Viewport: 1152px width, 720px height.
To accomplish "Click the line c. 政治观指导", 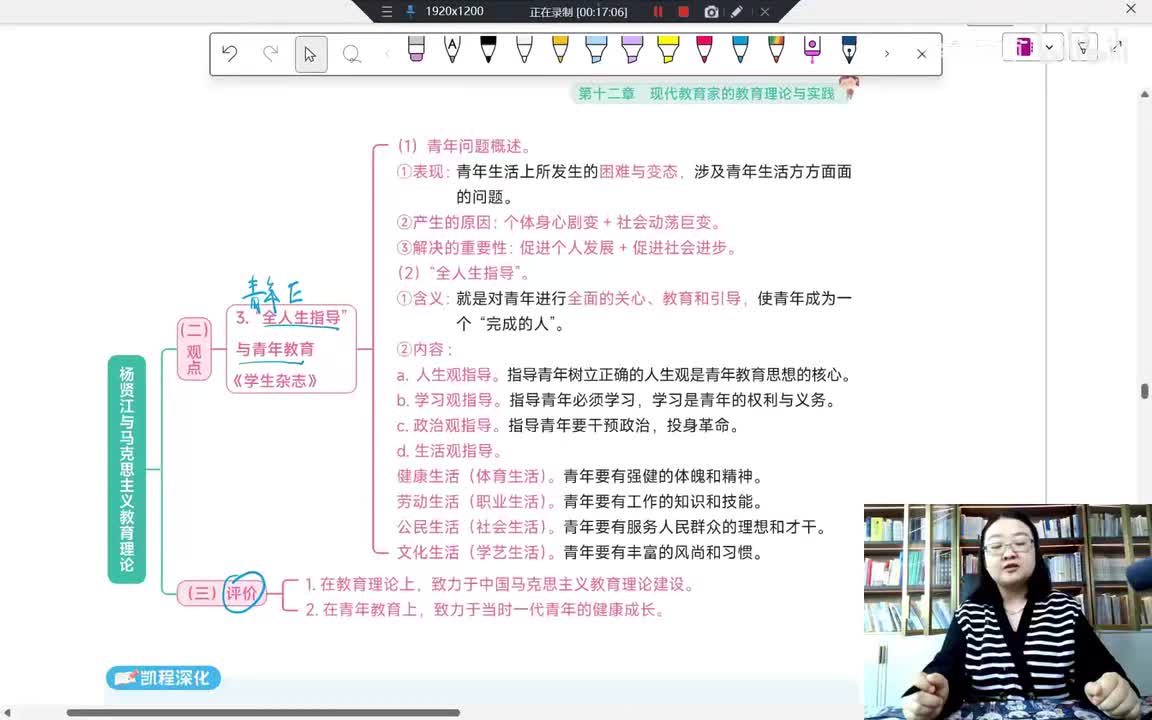I will [x=568, y=425].
